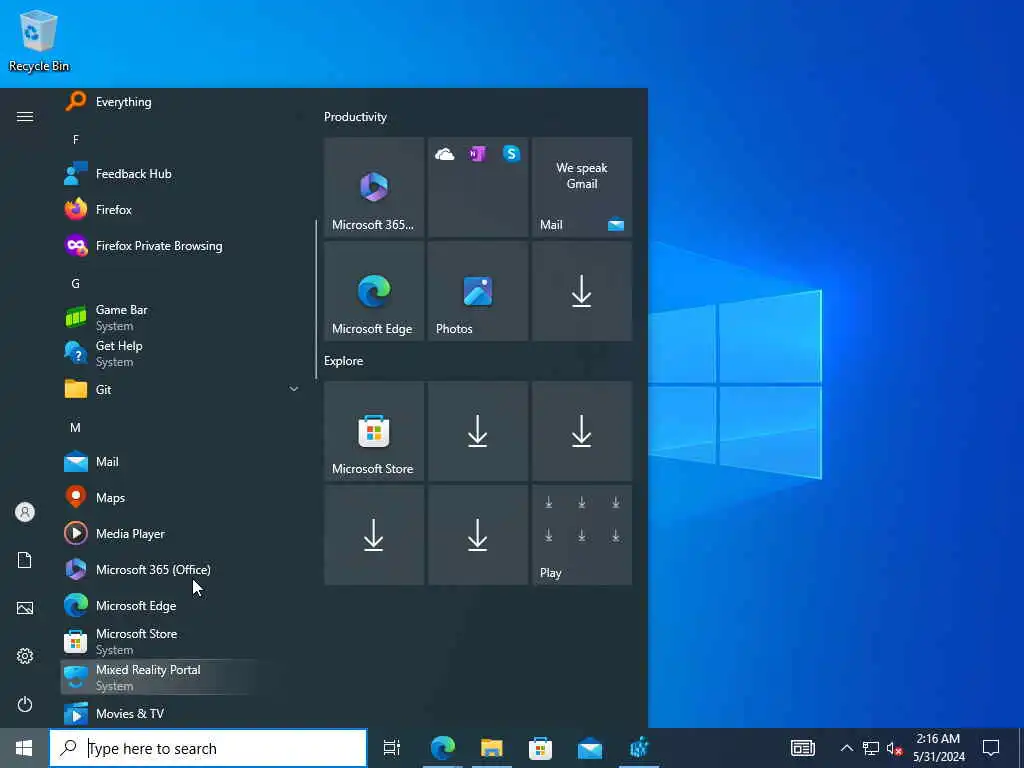This screenshot has height=768, width=1024.
Task: Open the Recycle Bin on the desktop
Action: [x=39, y=40]
